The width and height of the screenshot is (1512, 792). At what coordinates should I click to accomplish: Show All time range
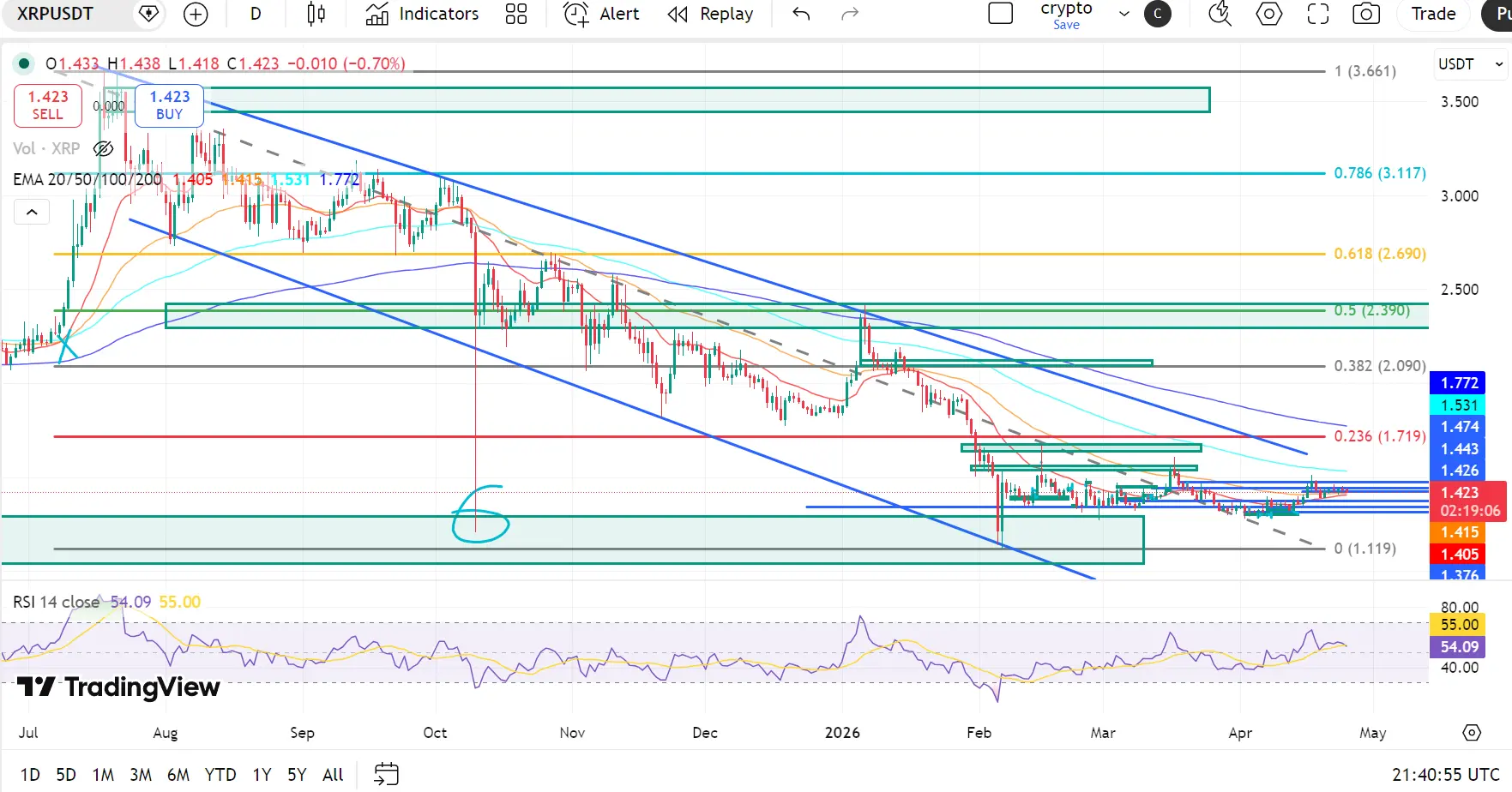coord(333,775)
